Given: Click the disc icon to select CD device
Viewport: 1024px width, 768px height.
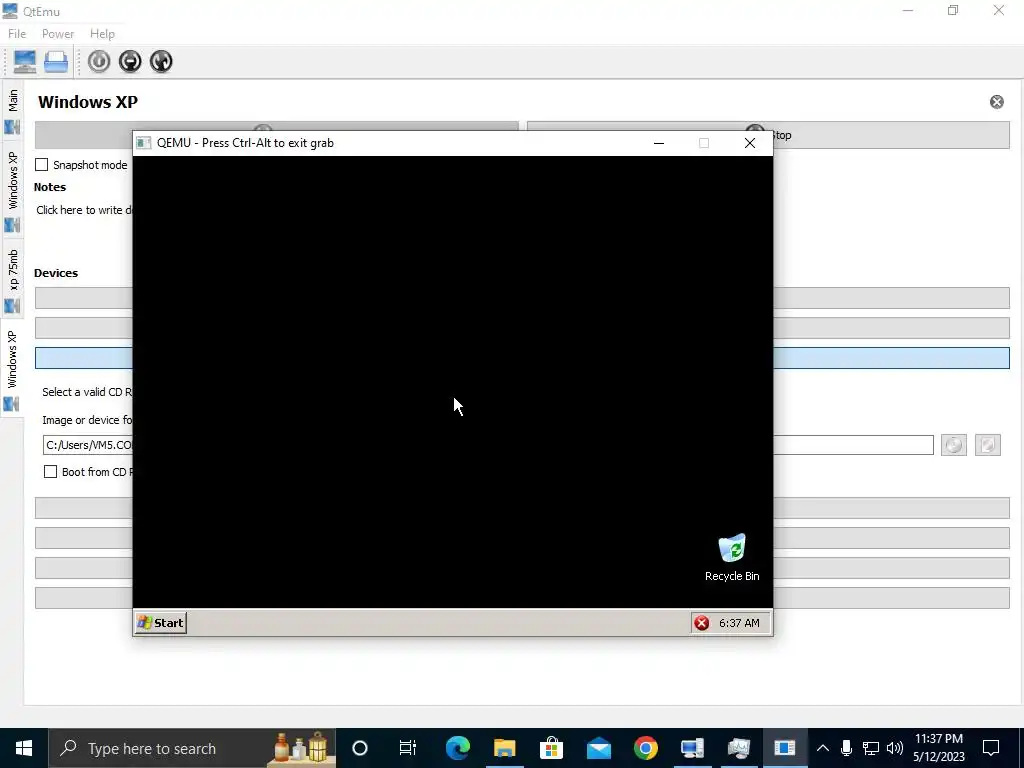Looking at the screenshot, I should (953, 445).
